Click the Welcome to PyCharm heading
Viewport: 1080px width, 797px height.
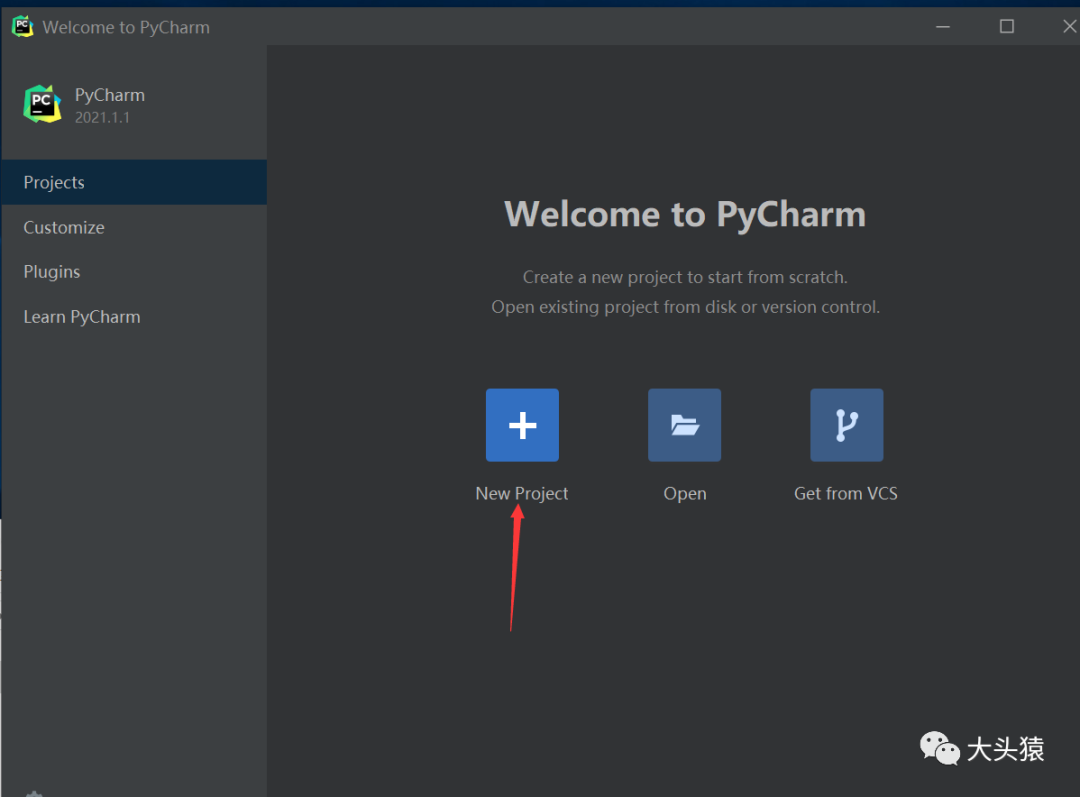coord(685,214)
